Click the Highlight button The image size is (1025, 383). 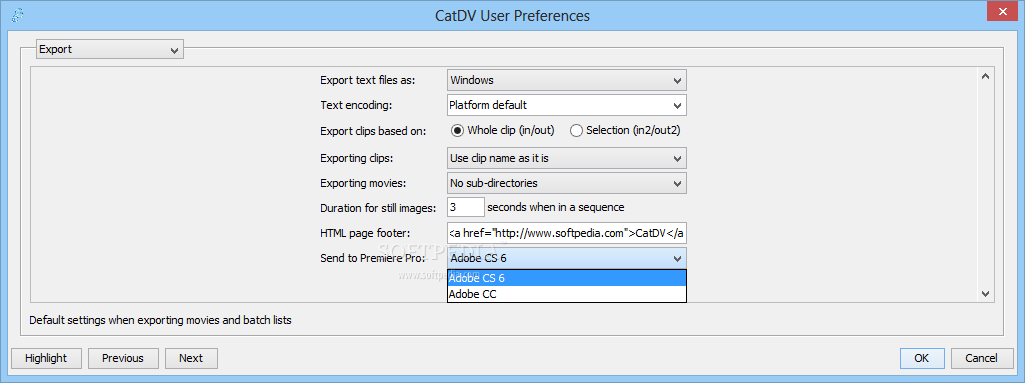click(46, 358)
